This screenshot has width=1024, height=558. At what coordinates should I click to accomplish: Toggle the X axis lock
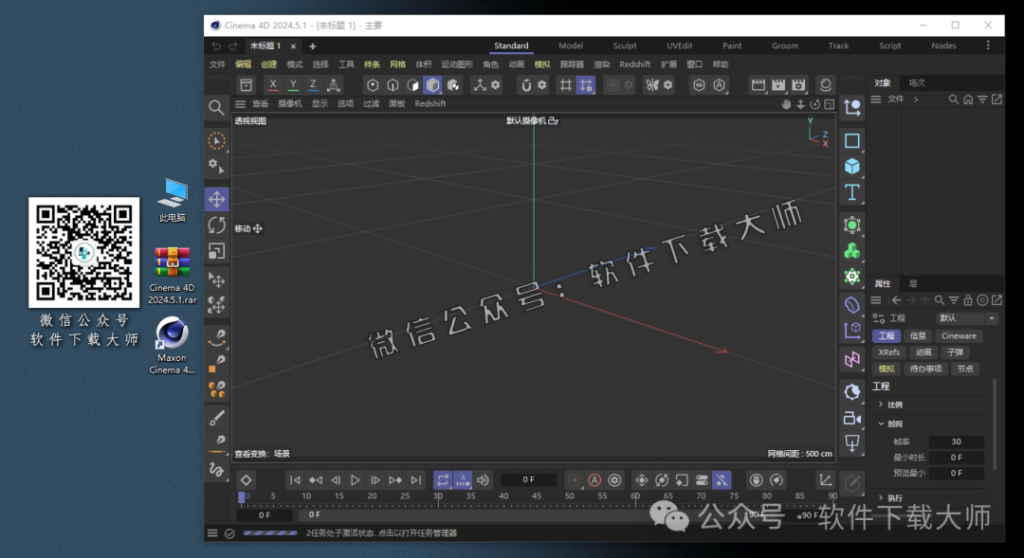[273, 85]
